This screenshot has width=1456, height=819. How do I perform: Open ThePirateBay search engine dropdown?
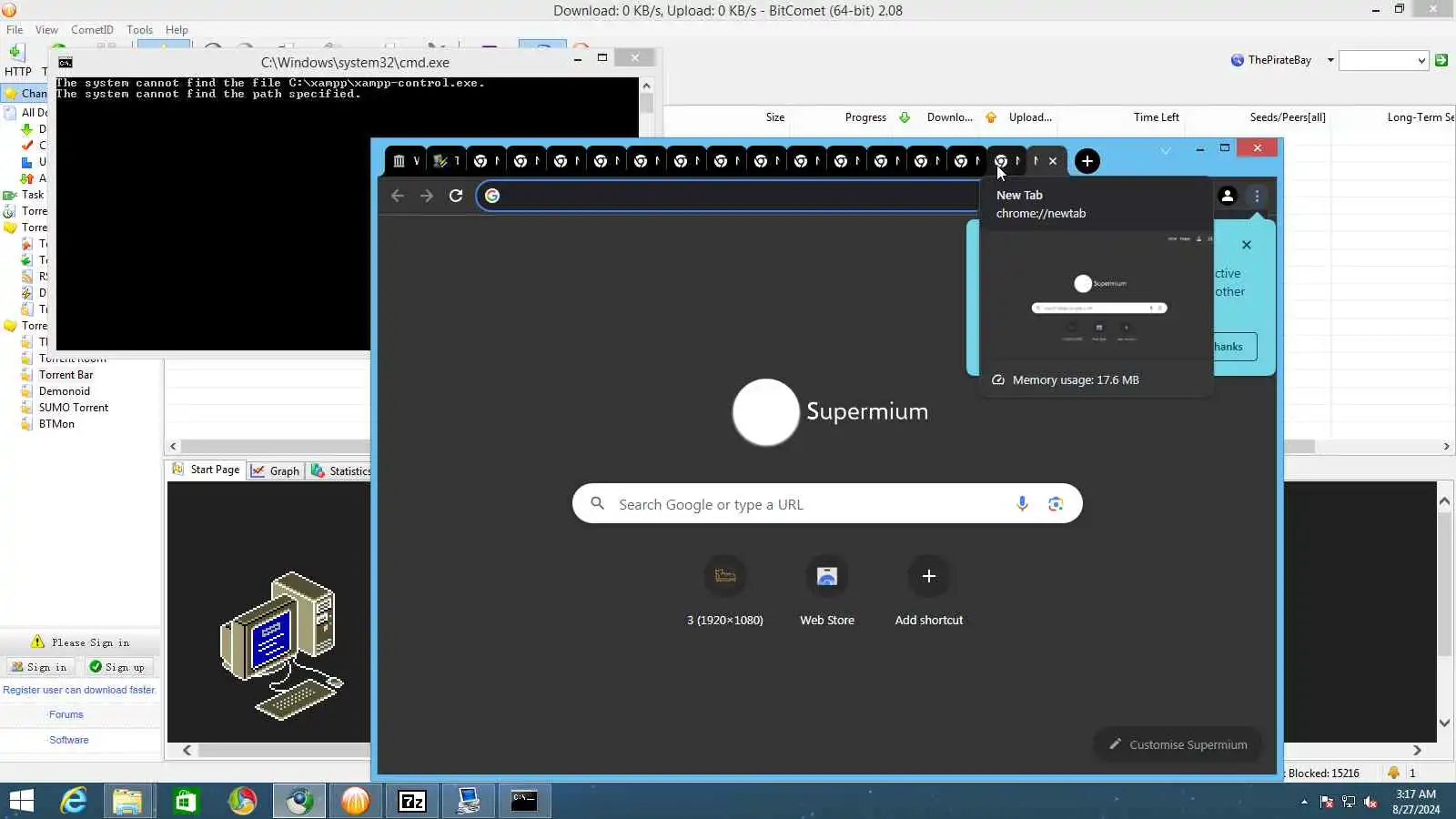[x=1330, y=60]
